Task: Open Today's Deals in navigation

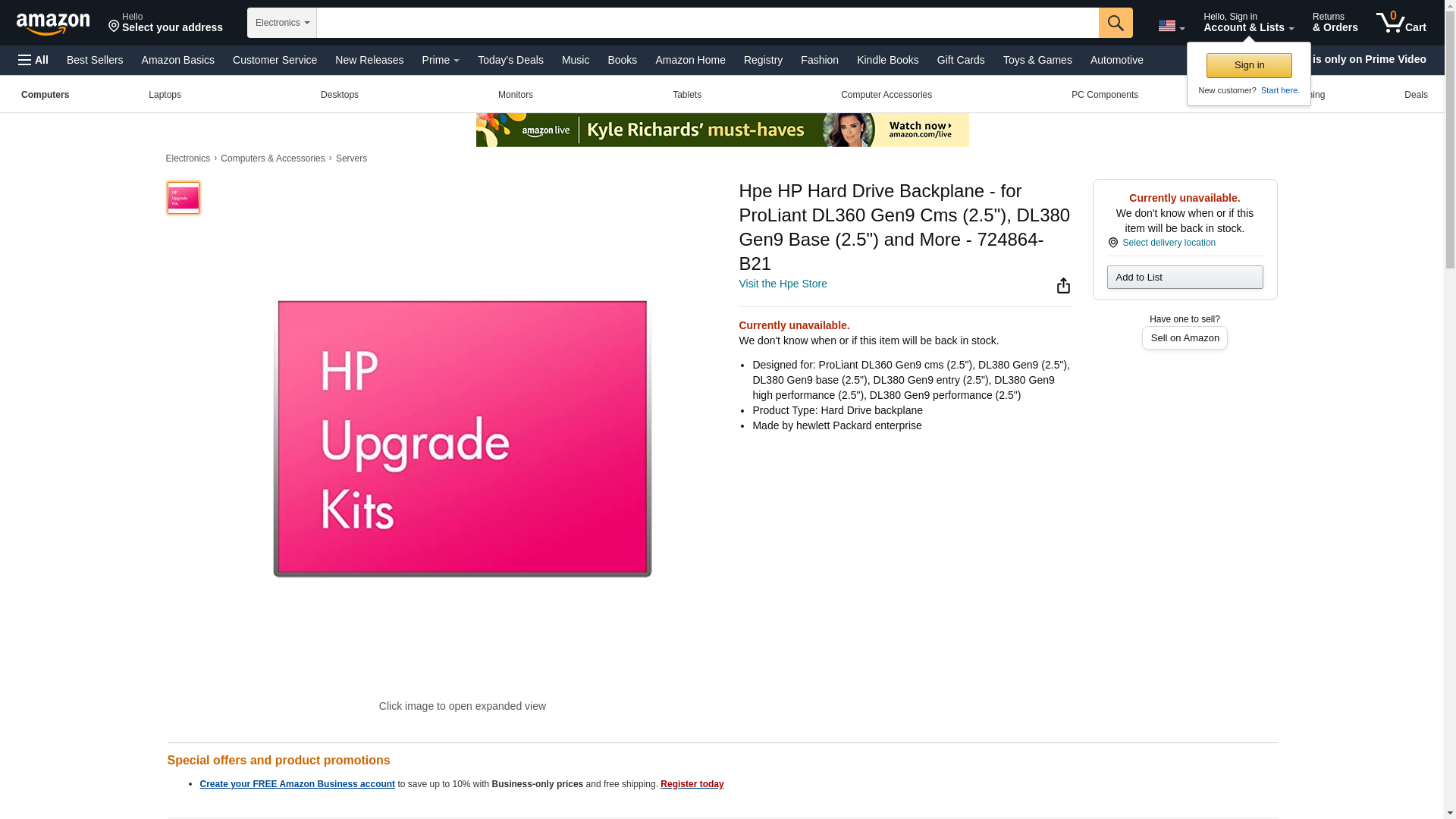Action: 510,60
